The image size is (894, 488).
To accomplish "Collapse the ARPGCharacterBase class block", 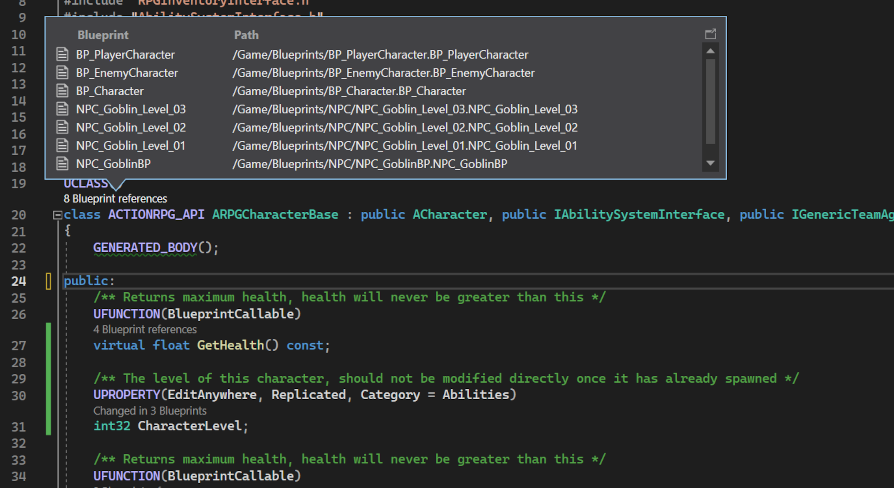I will click(x=57, y=215).
